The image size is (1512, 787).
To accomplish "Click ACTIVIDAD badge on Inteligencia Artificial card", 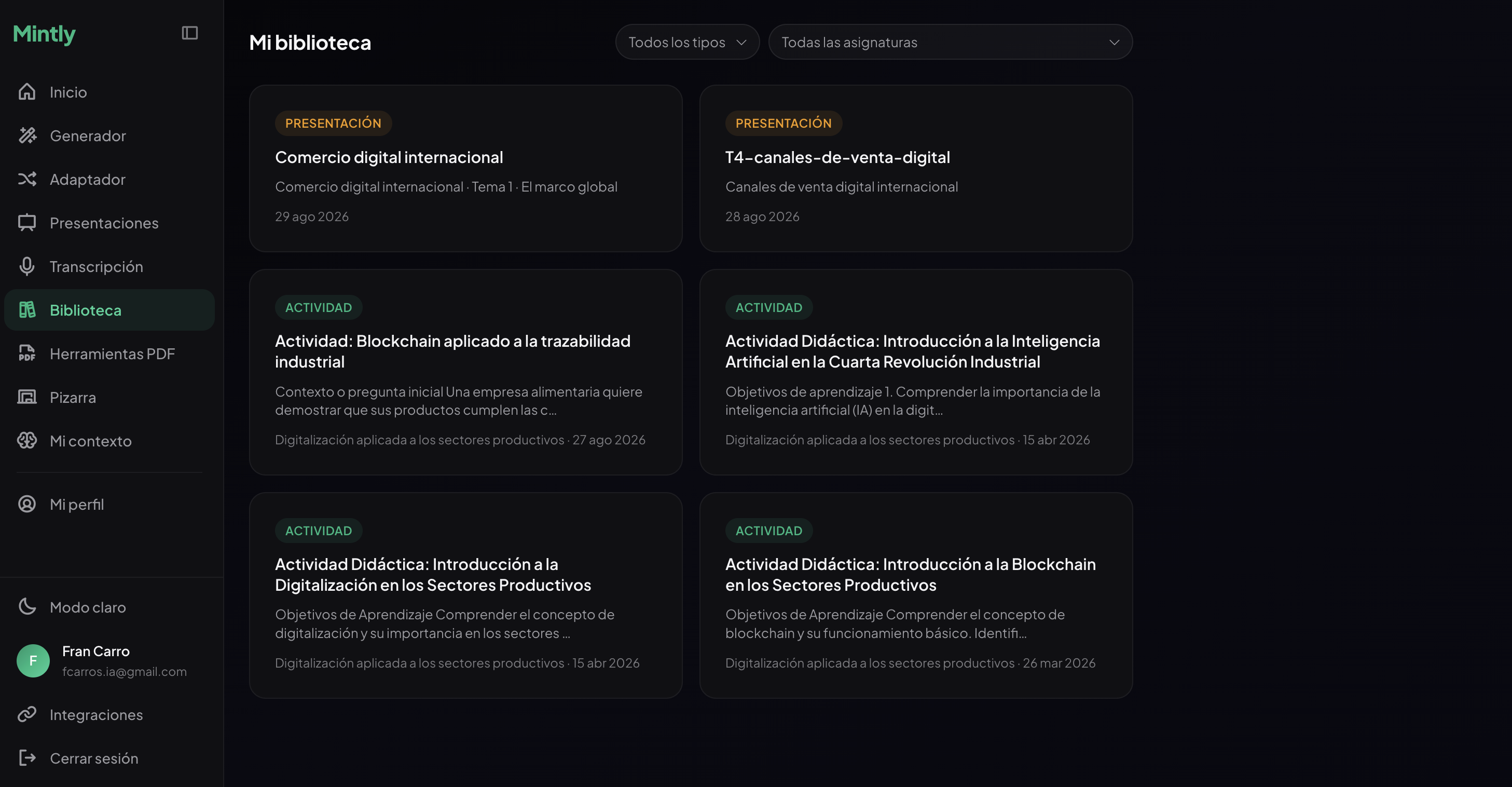I will tap(769, 308).
